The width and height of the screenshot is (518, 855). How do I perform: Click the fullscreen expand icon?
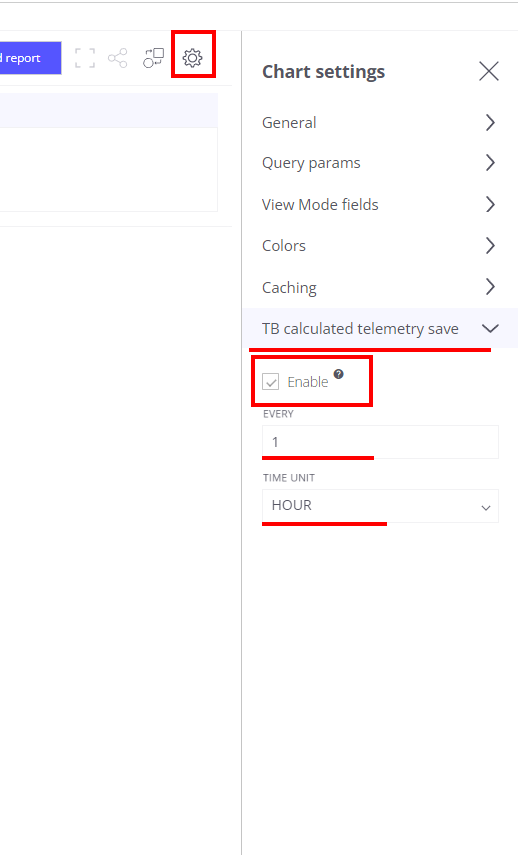pyautogui.click(x=85, y=58)
